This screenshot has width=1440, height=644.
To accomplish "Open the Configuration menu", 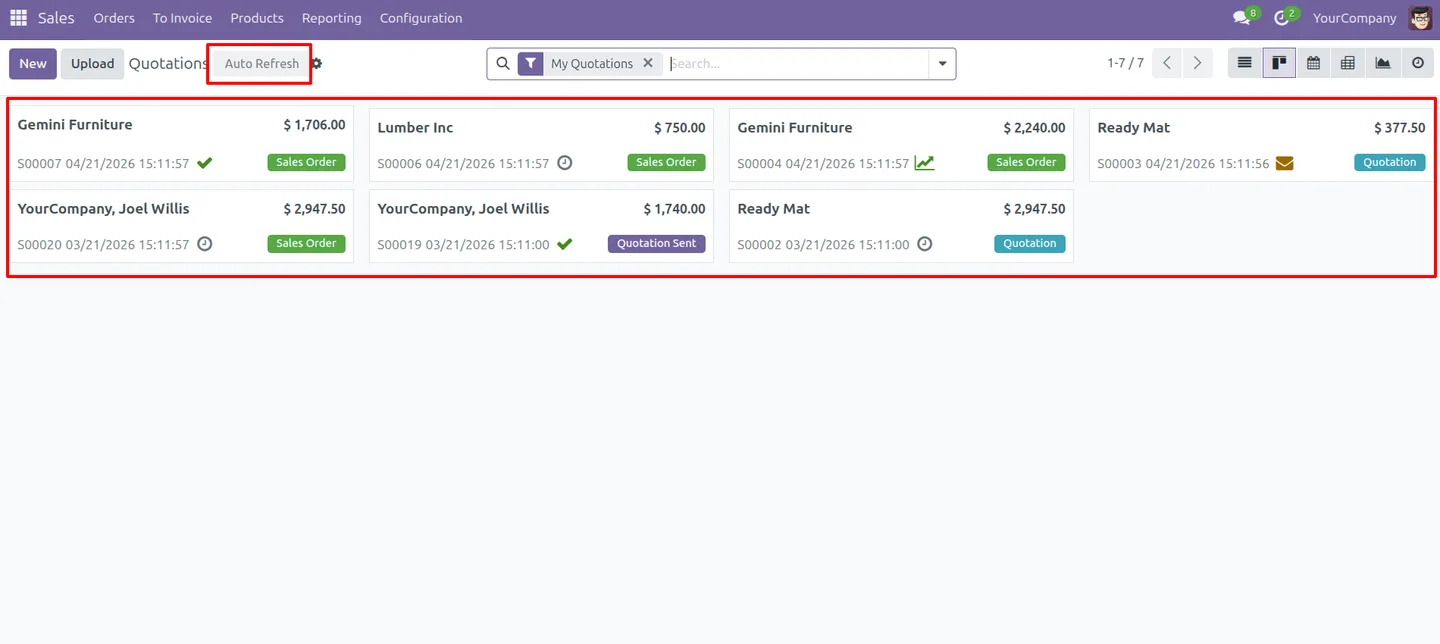I will coord(421,18).
